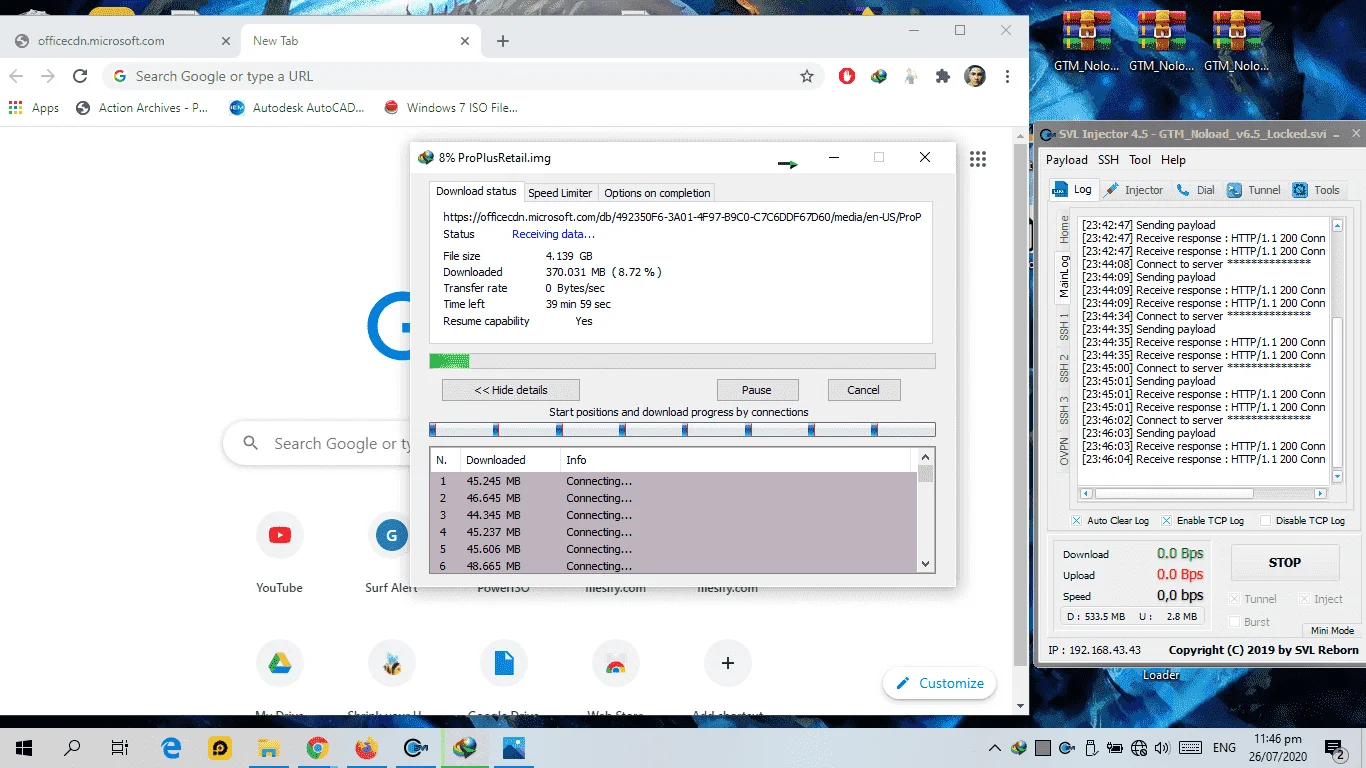Open the Chrome Extensions puzzle icon

tap(942, 76)
